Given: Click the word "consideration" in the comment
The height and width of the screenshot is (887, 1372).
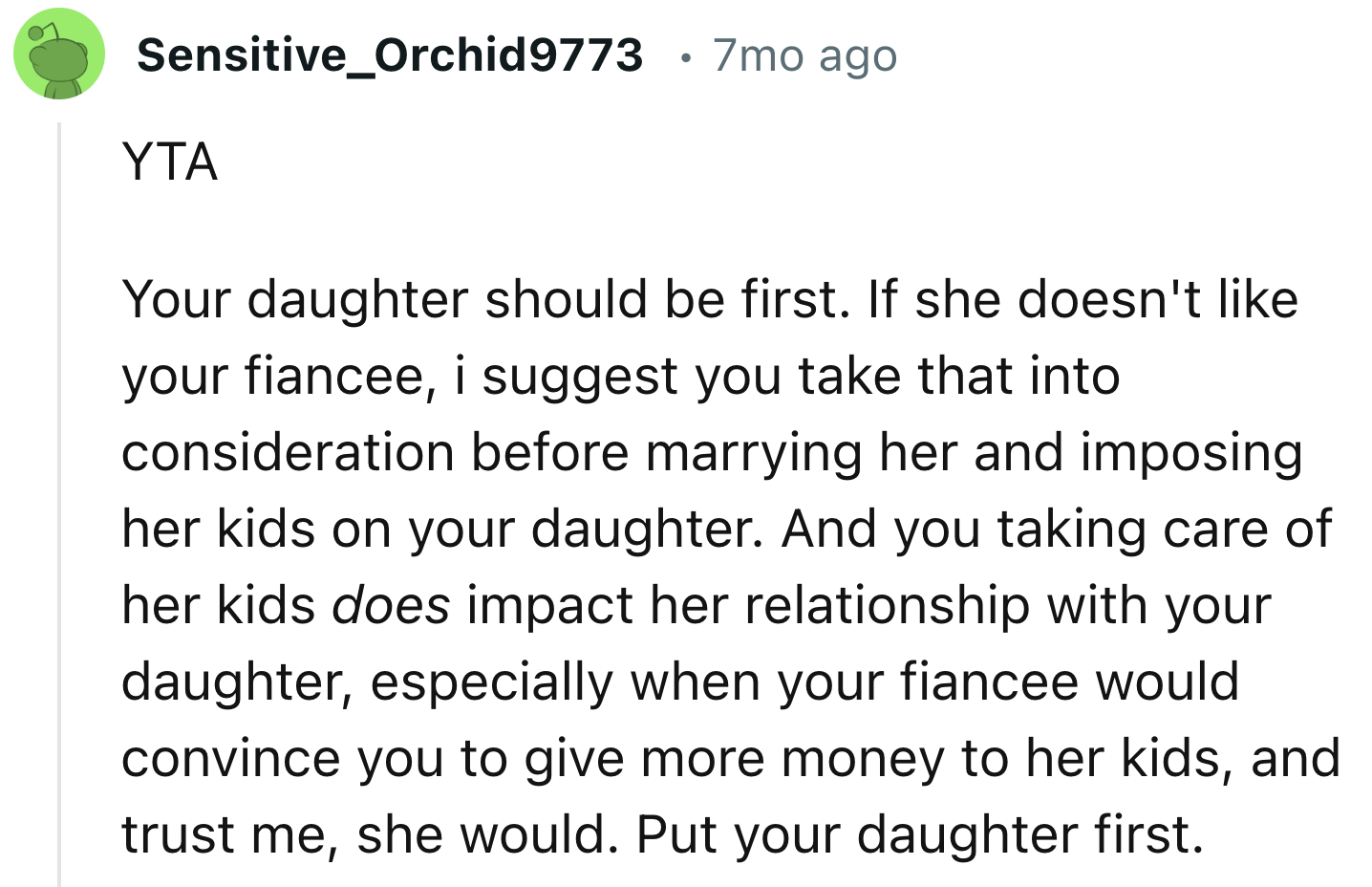Looking at the screenshot, I should (x=287, y=452).
